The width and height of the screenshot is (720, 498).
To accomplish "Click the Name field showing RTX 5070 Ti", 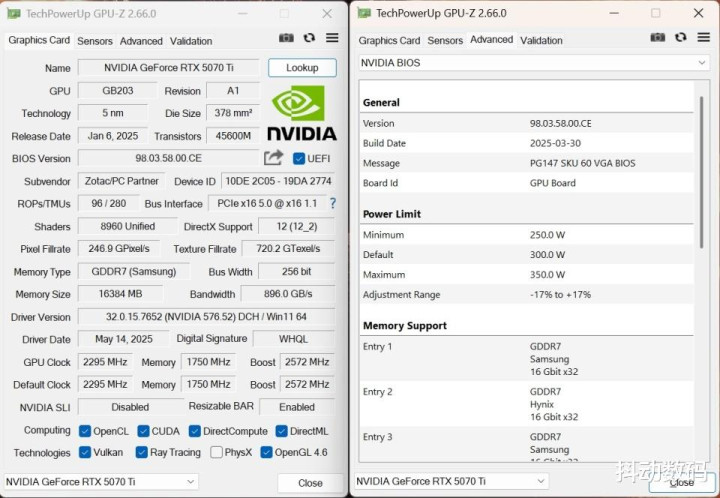I will click(169, 68).
